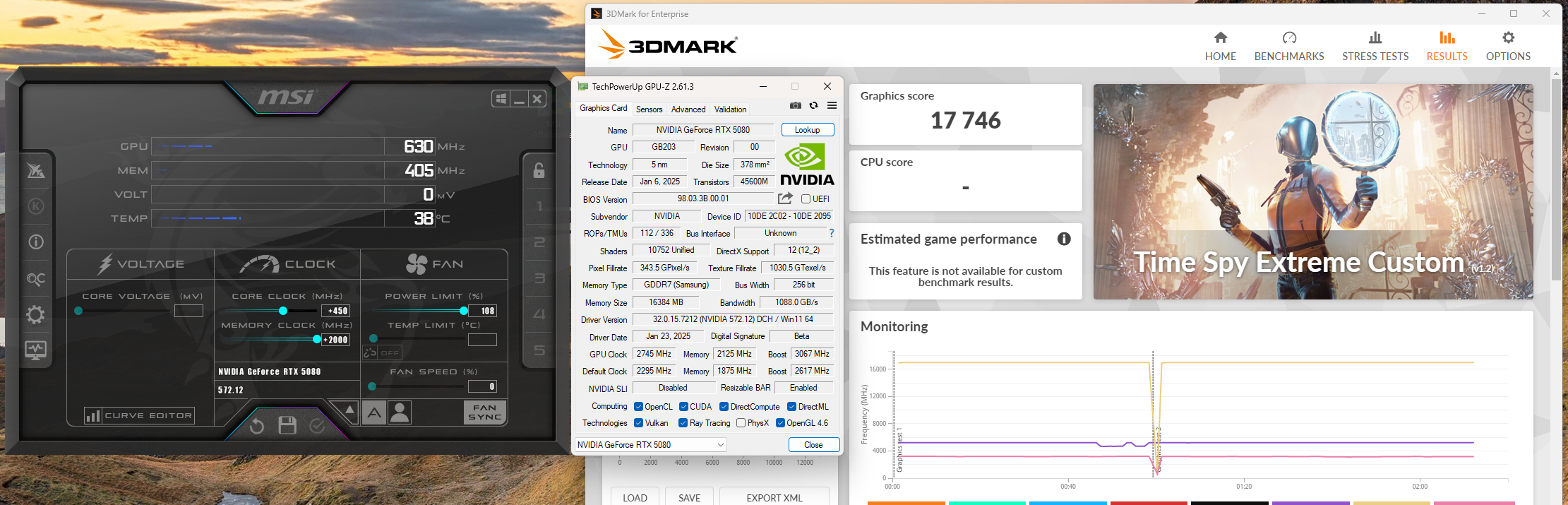Click the Power Limit slider handle
The image size is (1568, 505).
click(464, 311)
